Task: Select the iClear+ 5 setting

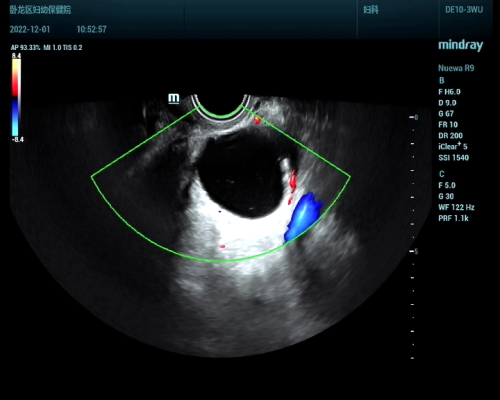Action: point(453,146)
